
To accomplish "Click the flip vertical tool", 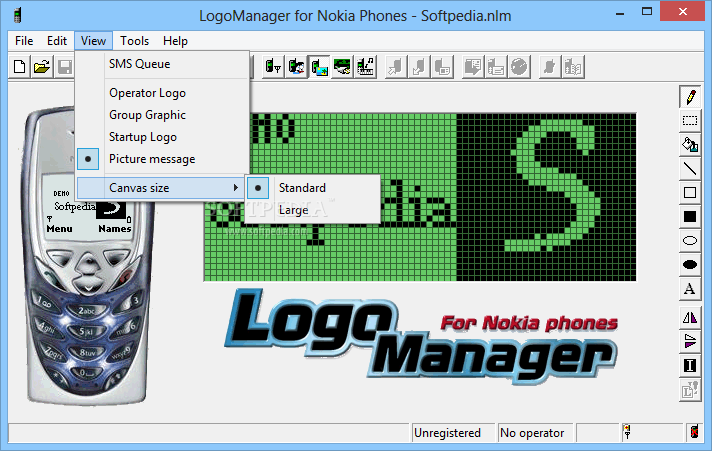I will click(690, 341).
